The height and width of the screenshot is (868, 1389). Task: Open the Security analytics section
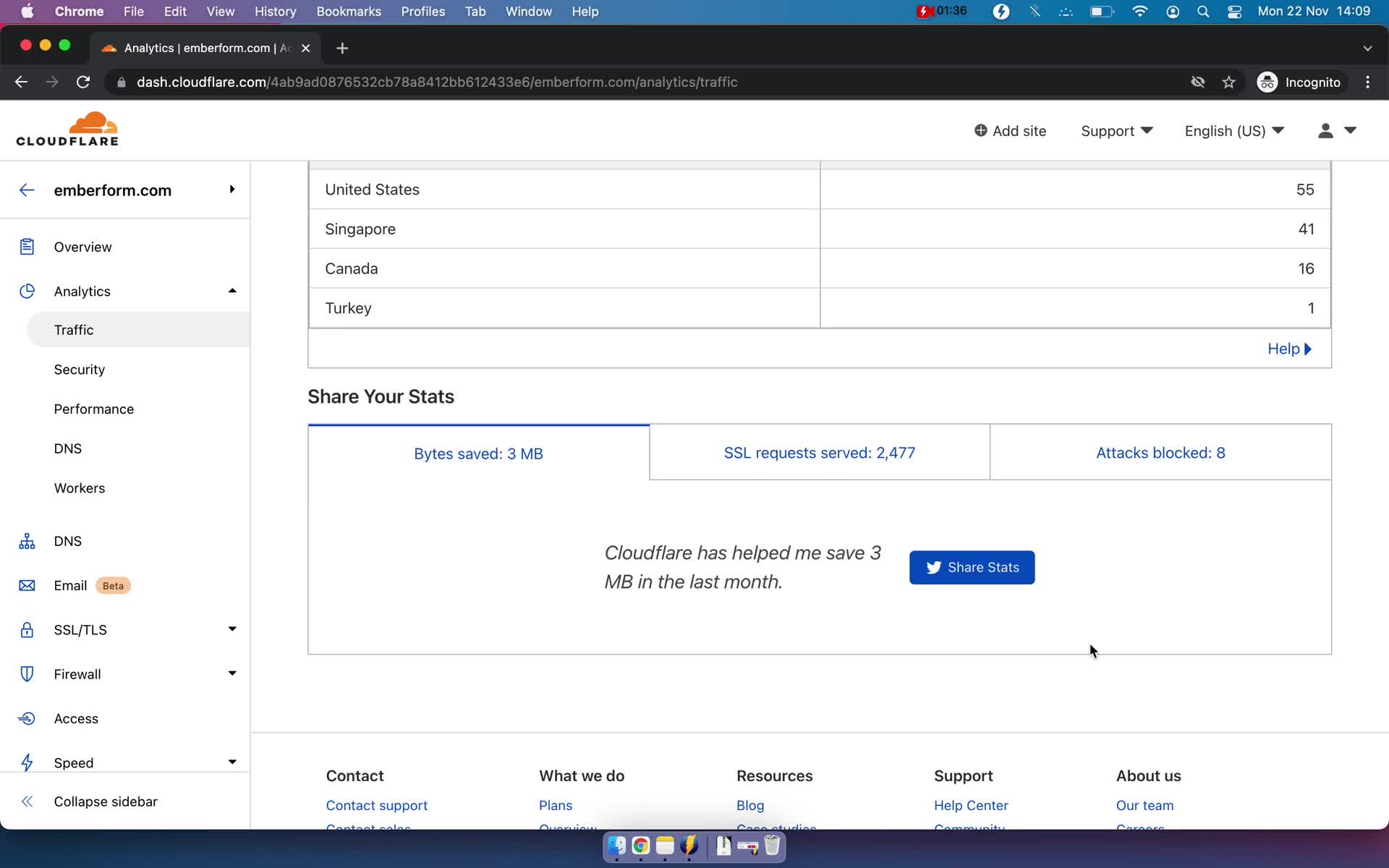80,369
